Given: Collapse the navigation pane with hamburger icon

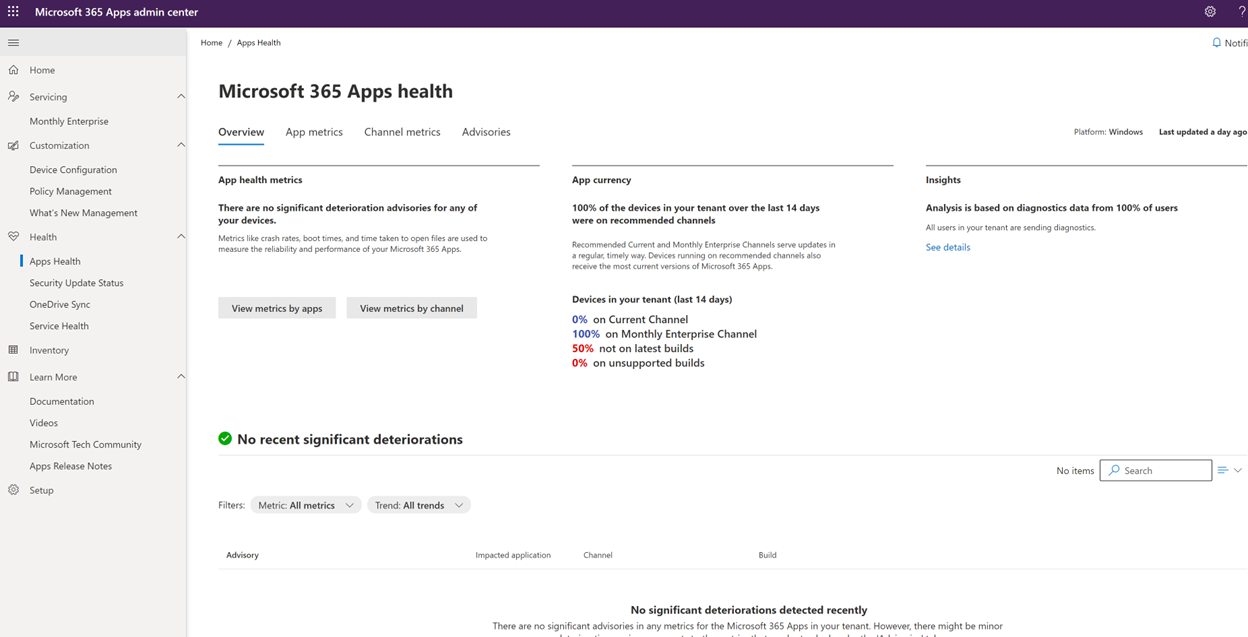Looking at the screenshot, I should [13, 42].
